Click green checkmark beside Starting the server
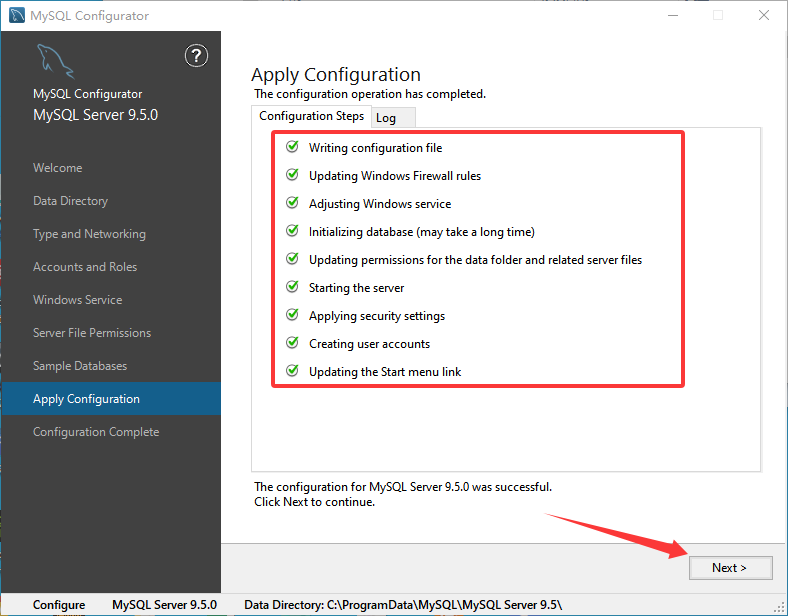Image resolution: width=788 pixels, height=616 pixels. (292, 287)
